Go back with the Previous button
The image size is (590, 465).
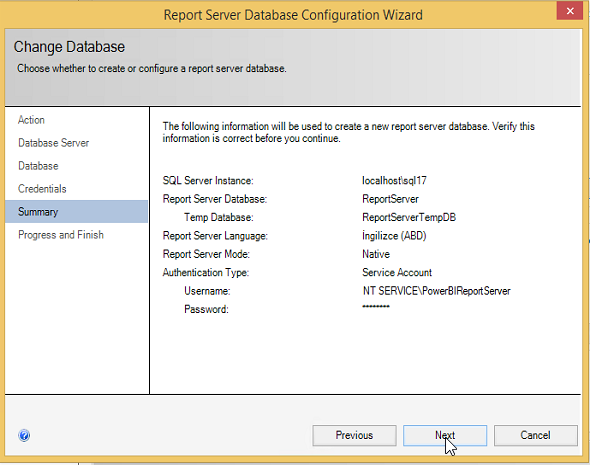click(354, 435)
